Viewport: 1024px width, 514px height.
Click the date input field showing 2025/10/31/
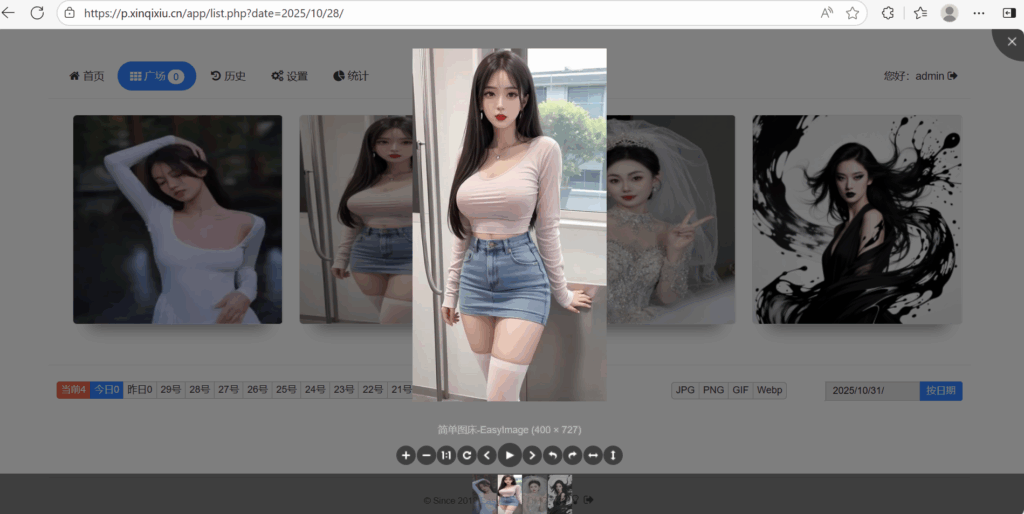(x=871, y=391)
